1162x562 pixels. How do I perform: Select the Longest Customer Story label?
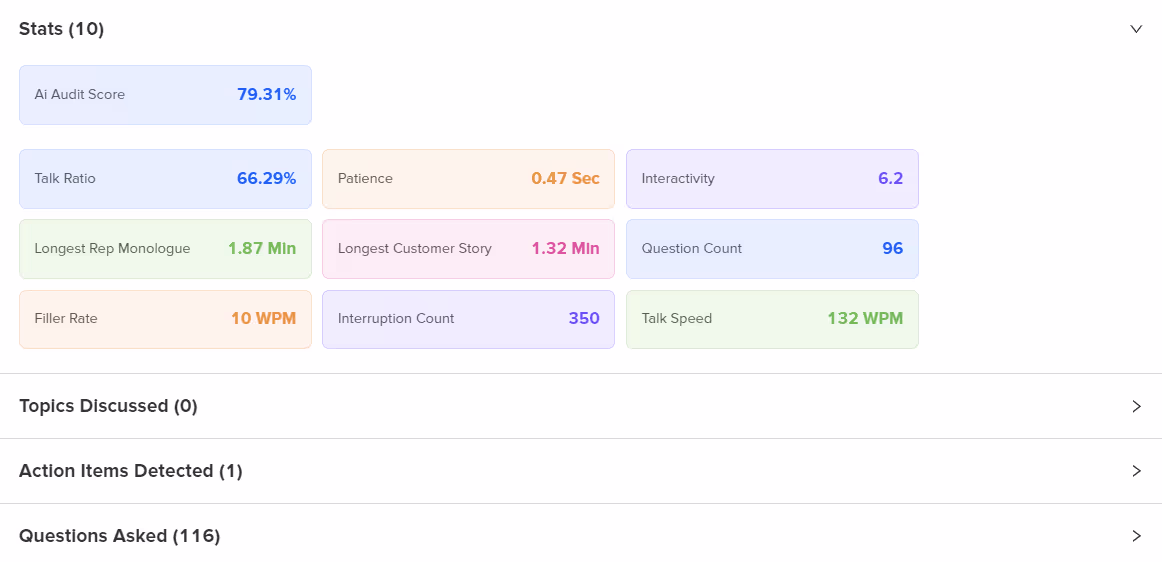(415, 248)
